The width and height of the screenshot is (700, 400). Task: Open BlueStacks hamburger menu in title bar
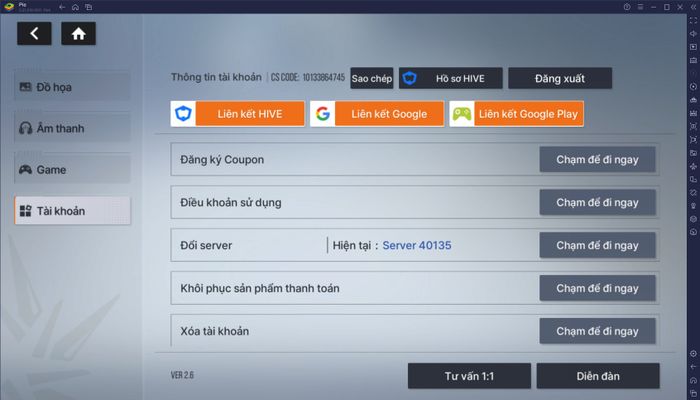tap(641, 7)
